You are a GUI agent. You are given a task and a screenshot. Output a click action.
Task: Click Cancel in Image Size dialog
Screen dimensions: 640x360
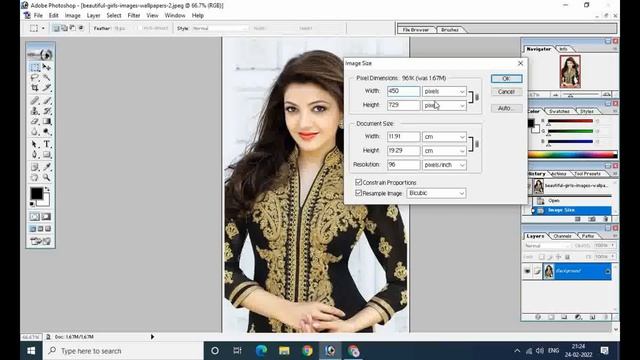click(506, 92)
